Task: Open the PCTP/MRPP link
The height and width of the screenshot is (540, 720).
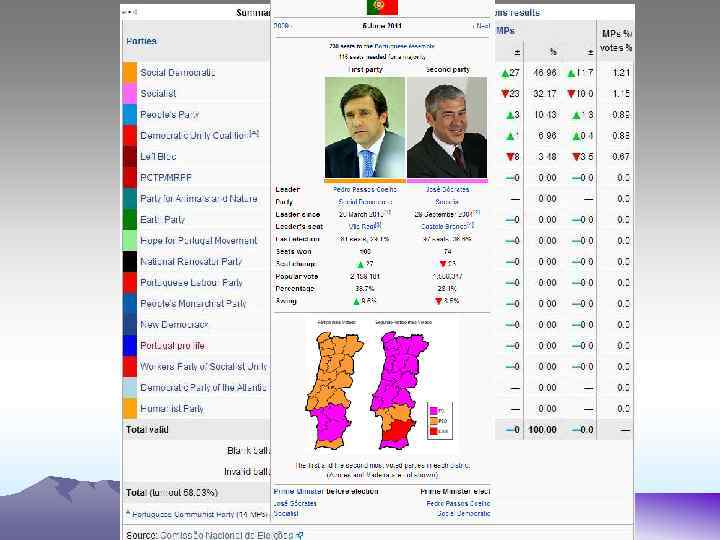Action: [166, 178]
